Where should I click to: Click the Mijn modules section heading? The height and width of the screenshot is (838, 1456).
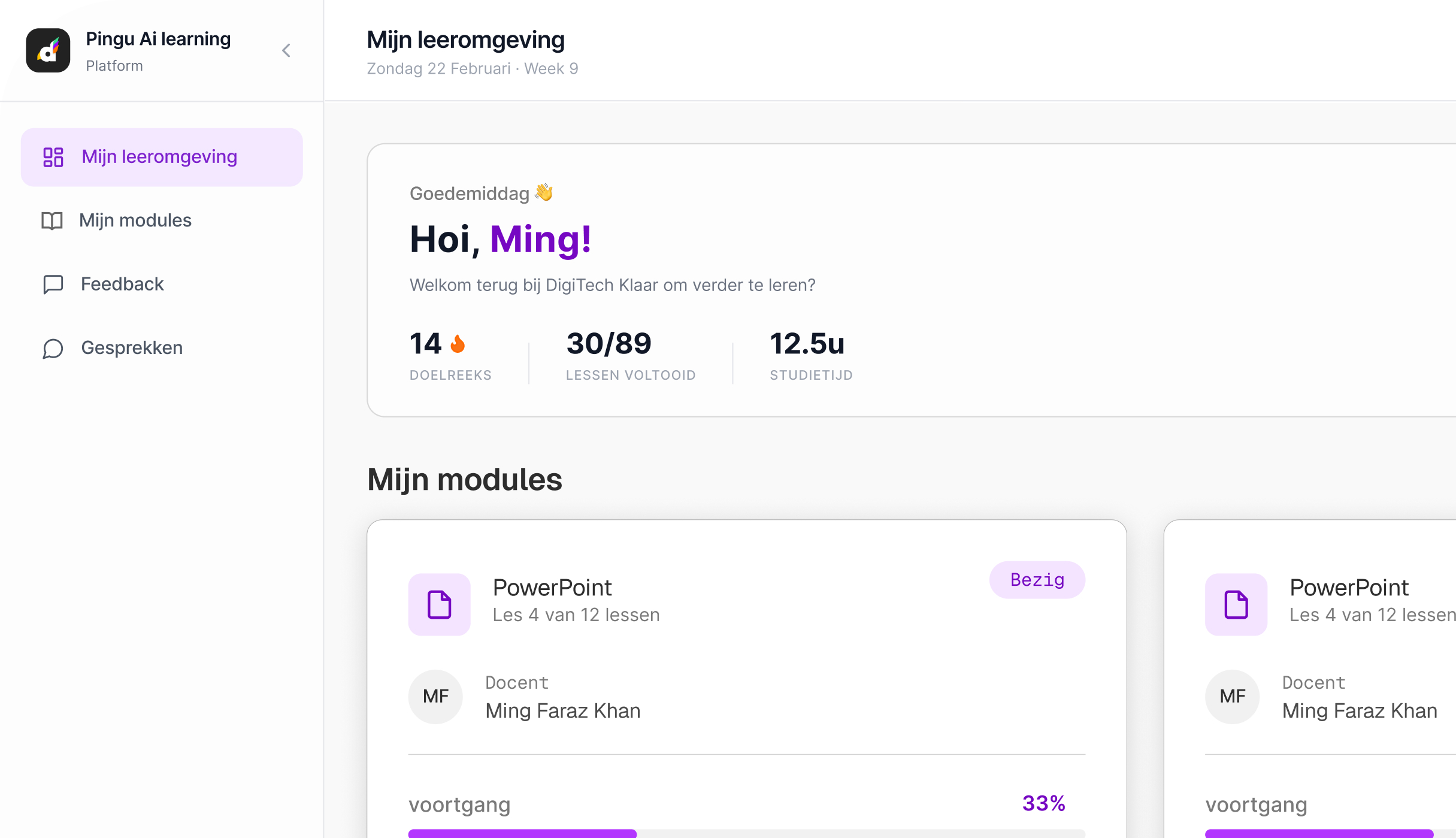(x=465, y=480)
